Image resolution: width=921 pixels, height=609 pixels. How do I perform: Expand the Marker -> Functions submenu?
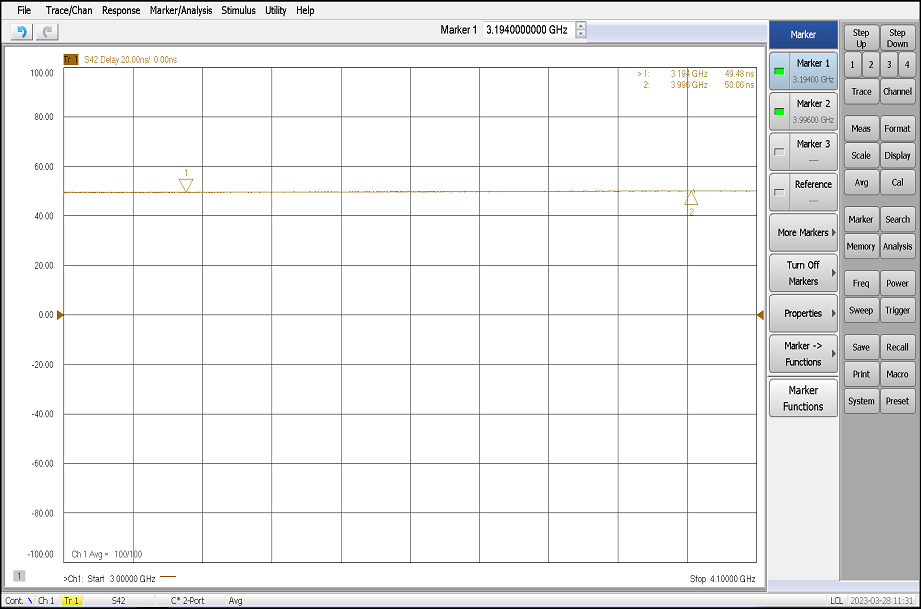click(x=802, y=353)
